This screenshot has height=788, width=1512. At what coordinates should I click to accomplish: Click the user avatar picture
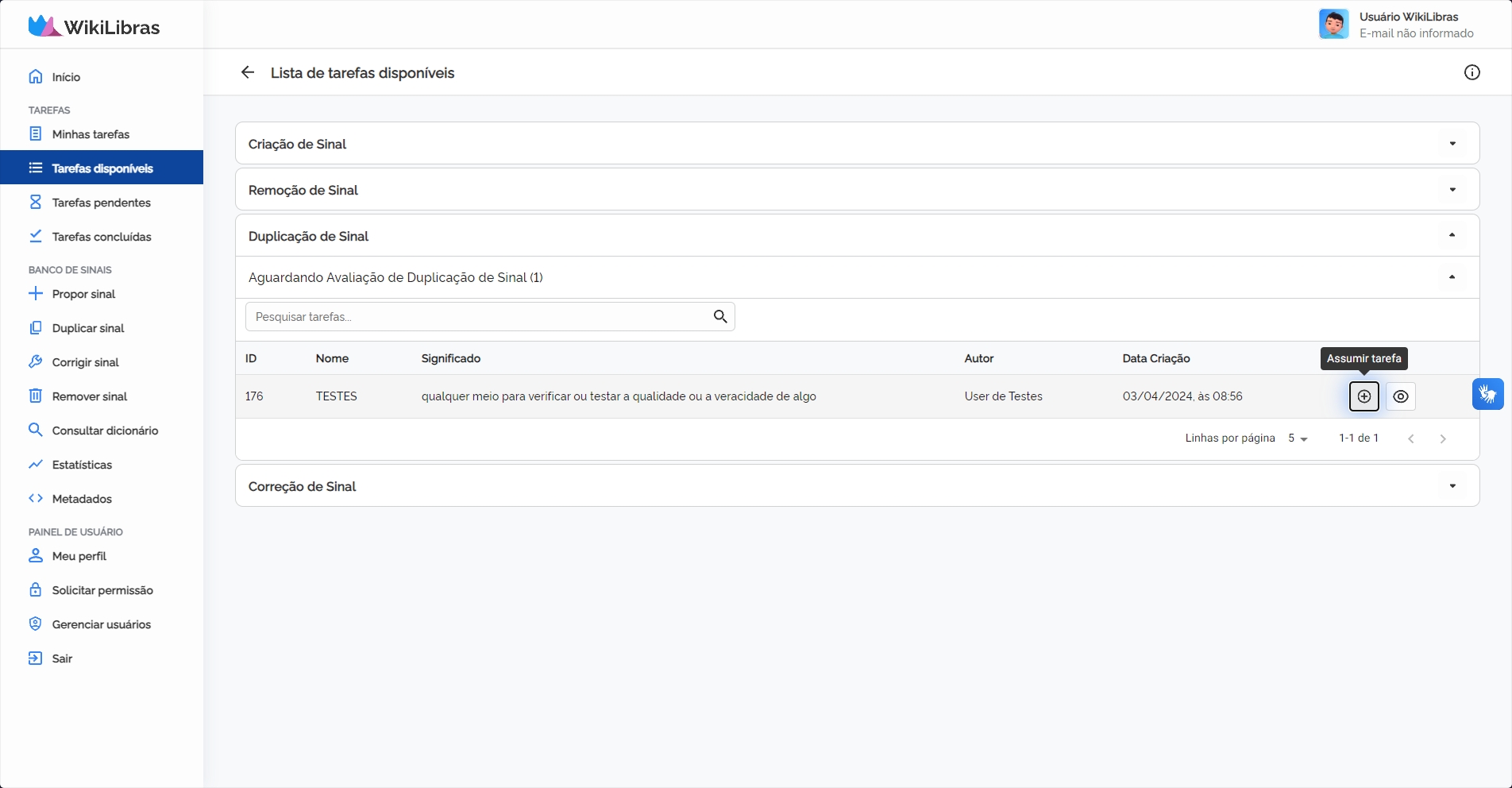tap(1333, 25)
